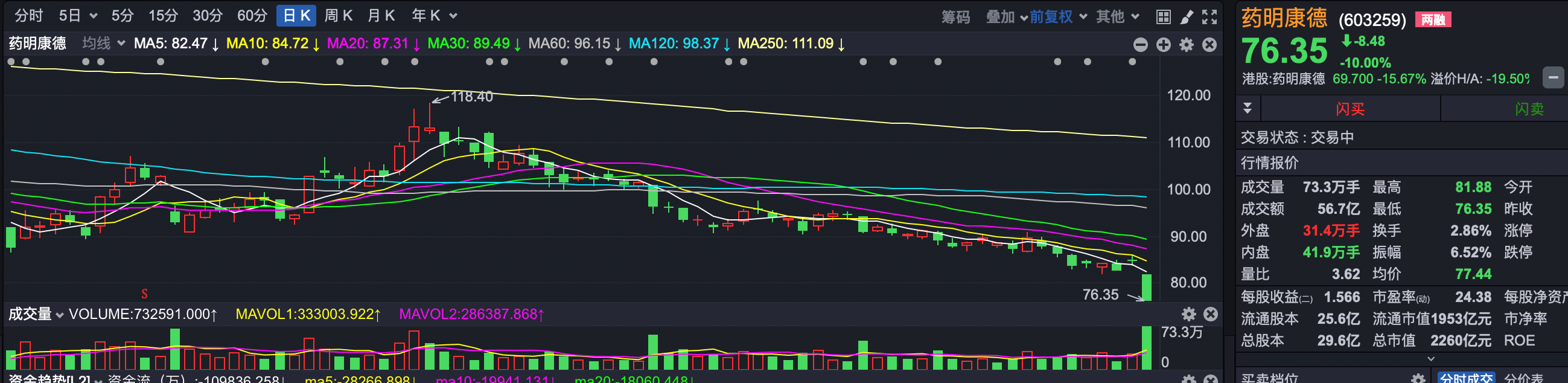Click the MA20: 87.31 indicator label
Viewport: 1568px width, 383px height.
pos(373,44)
